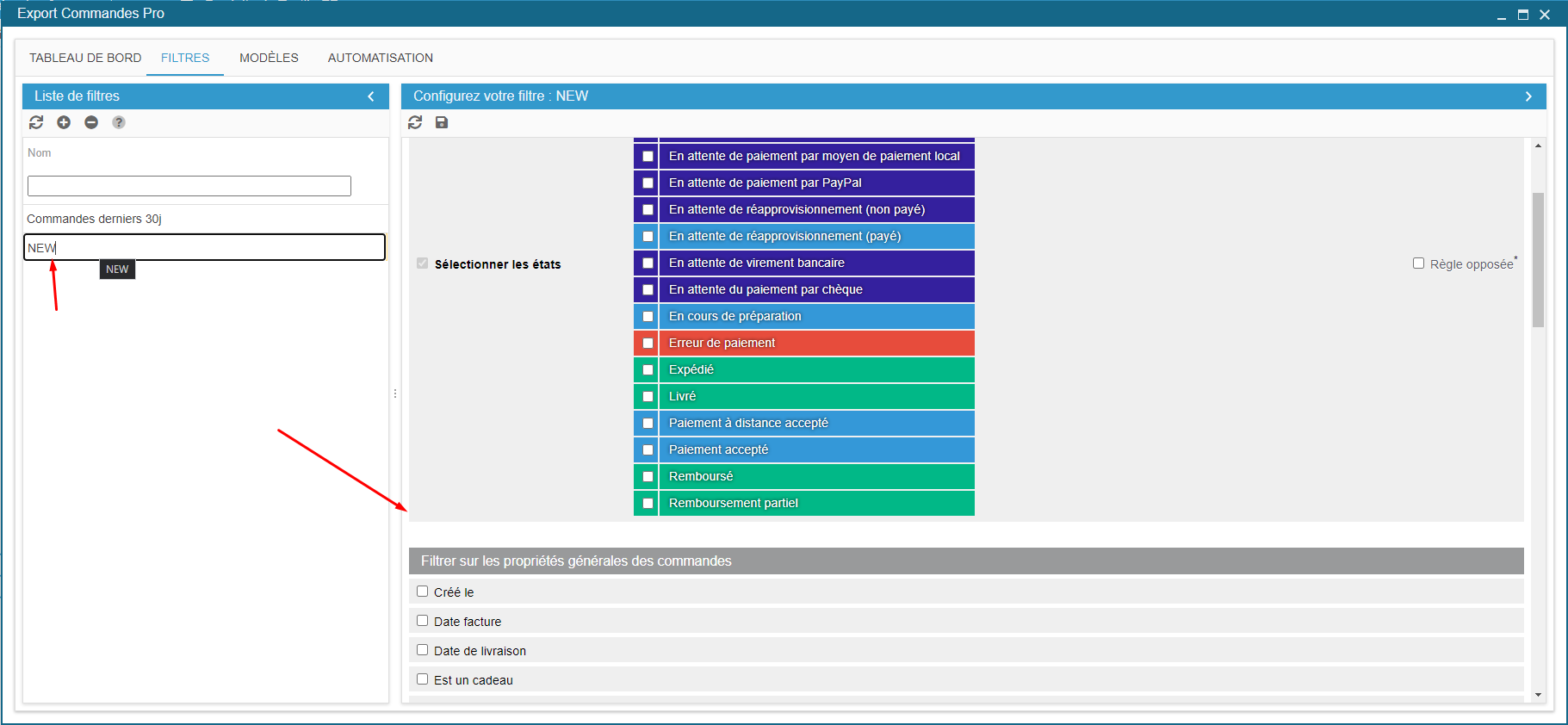This screenshot has height=725, width=1568.
Task: Expand the 'Configurez votre filtre' panel arrow
Action: coord(1528,96)
